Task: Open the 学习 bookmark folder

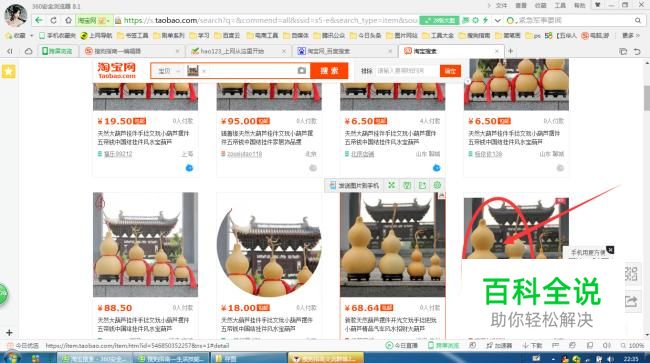Action: 199,36
